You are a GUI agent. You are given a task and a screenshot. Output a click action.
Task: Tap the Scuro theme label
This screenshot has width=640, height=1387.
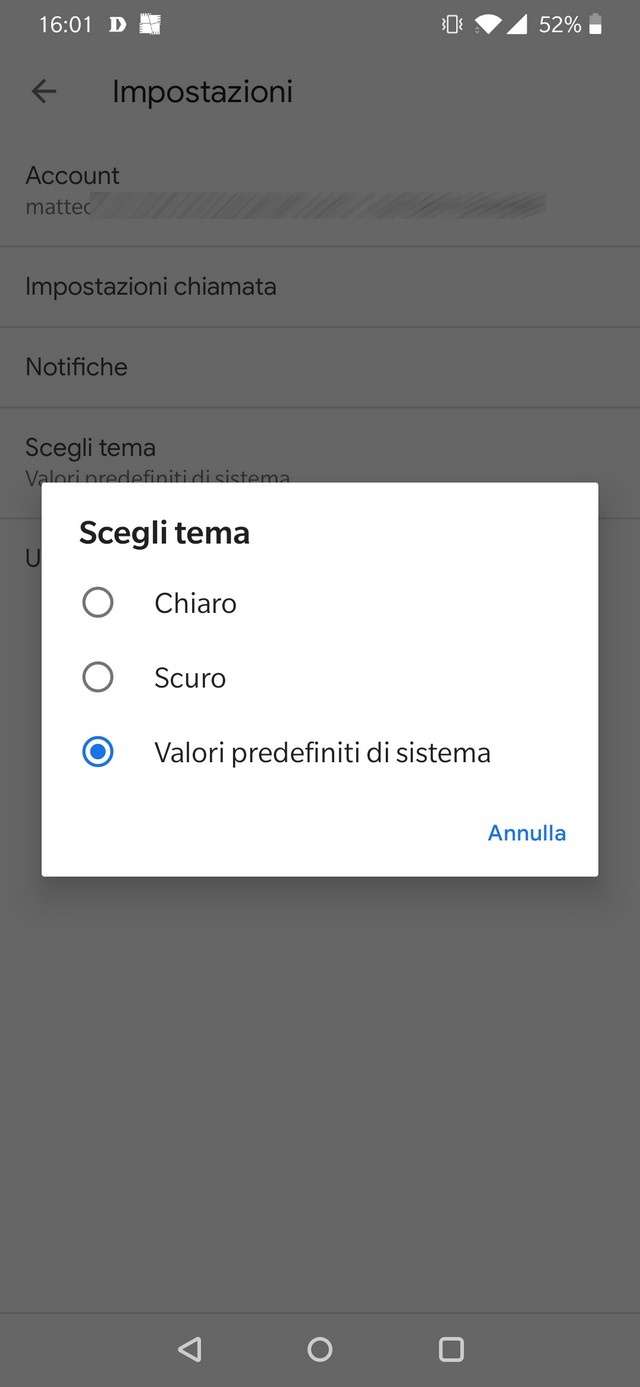190,678
